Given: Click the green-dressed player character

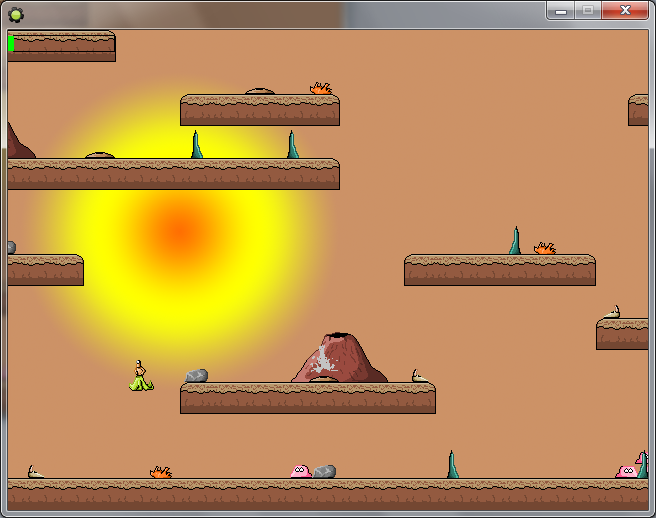Looking at the screenshot, I should (x=141, y=376).
